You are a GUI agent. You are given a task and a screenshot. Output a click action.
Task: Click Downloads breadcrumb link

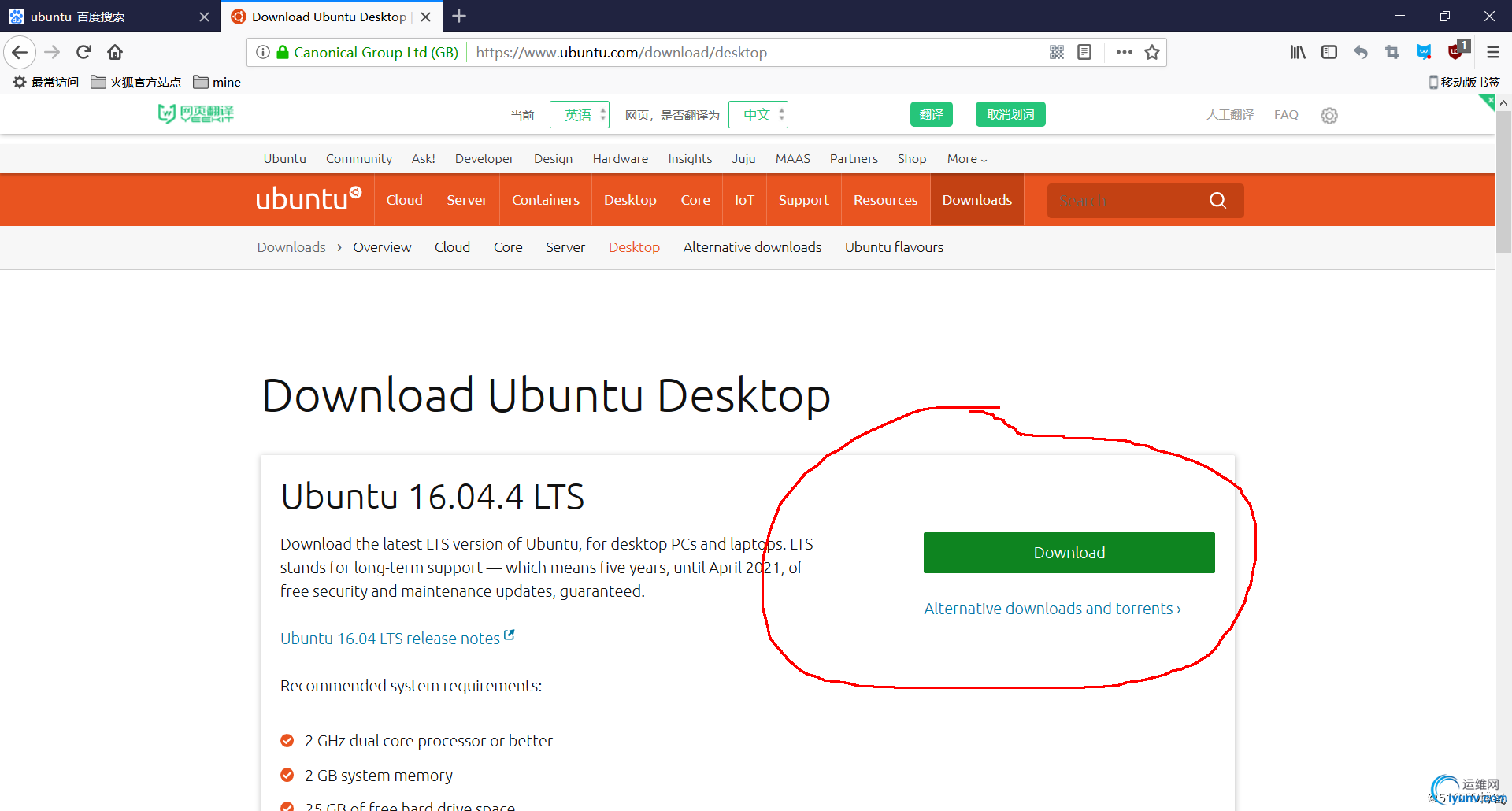291,247
